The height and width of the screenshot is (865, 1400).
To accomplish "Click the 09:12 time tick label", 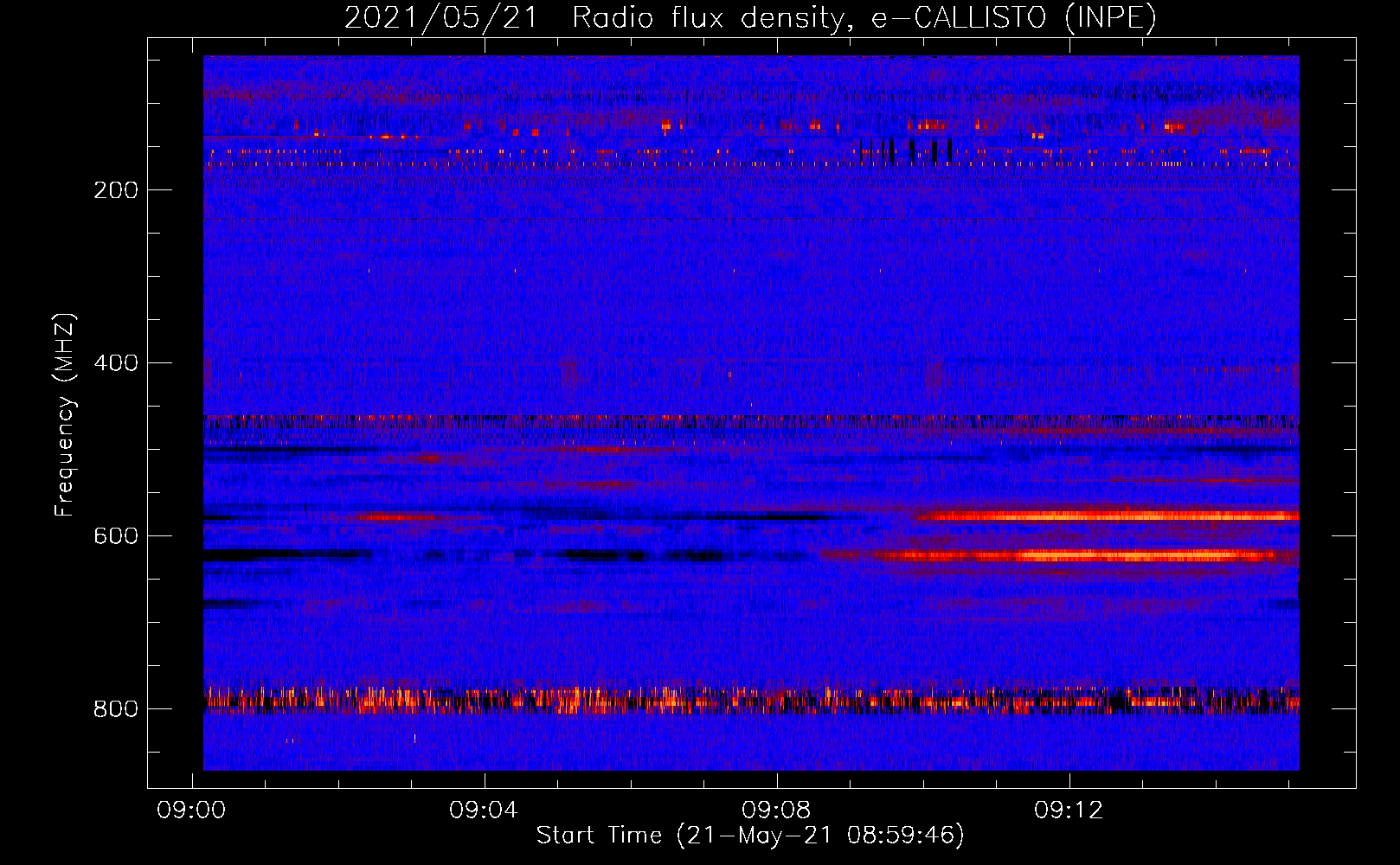I will tap(1069, 811).
